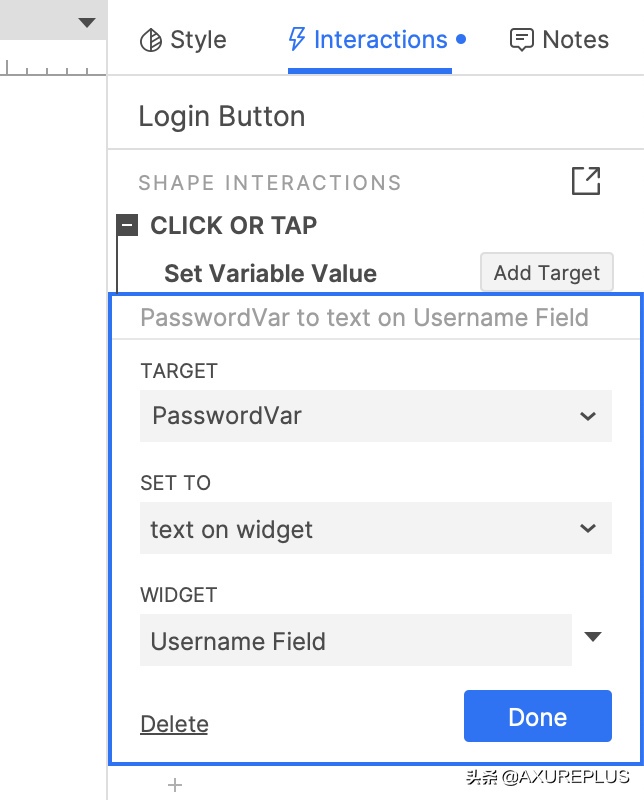Open the TARGET PasswordVar dropdown
The image size is (644, 800).
click(x=375, y=416)
